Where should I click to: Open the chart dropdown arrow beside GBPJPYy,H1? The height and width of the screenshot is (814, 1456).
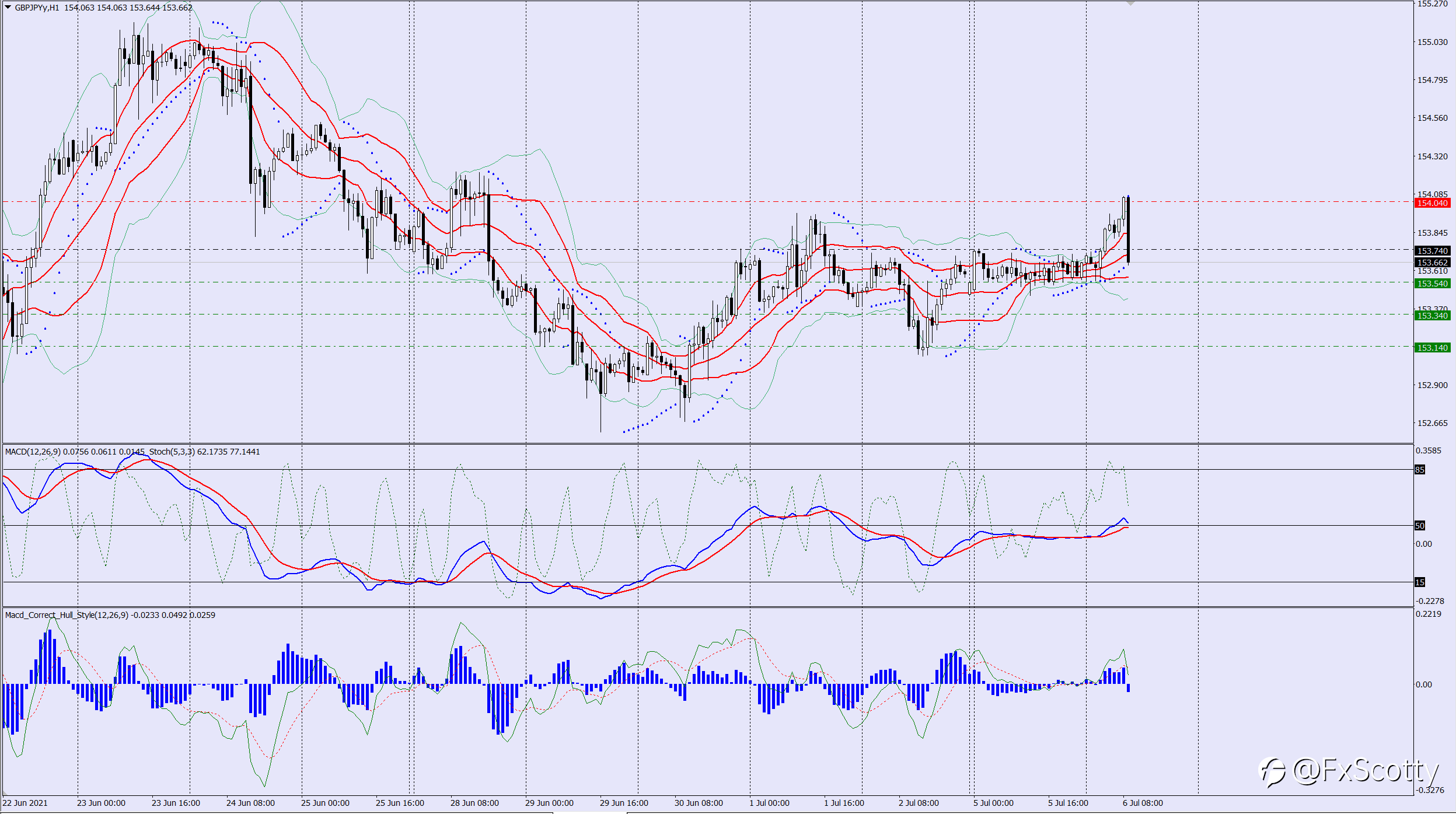pyautogui.click(x=8, y=8)
